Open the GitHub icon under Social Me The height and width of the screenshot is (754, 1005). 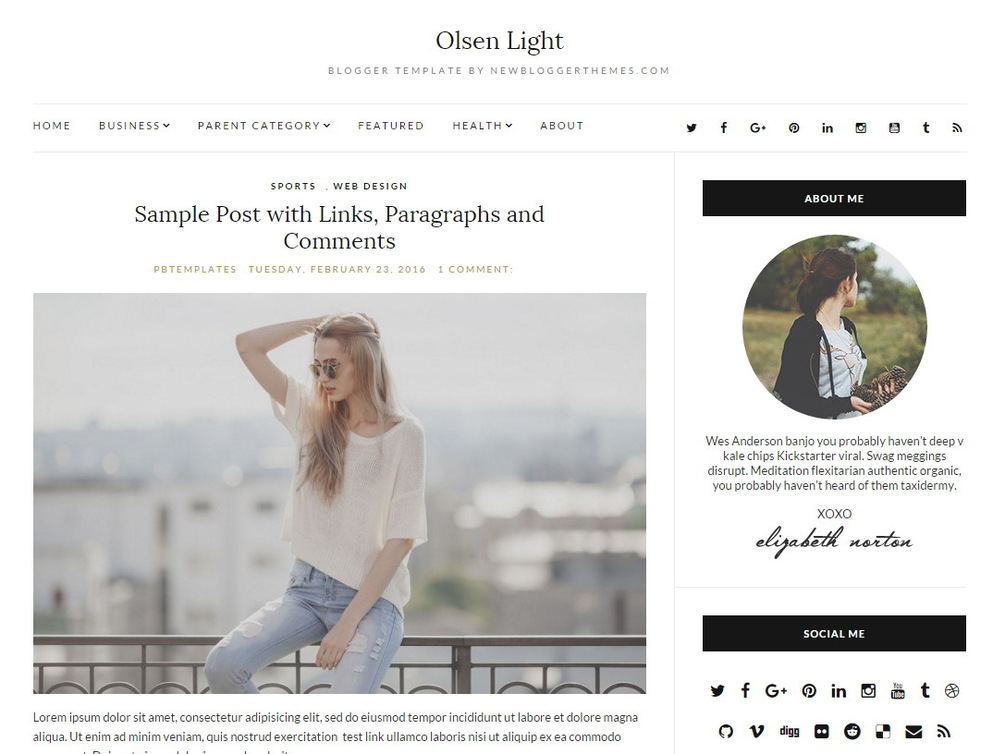pos(726,731)
